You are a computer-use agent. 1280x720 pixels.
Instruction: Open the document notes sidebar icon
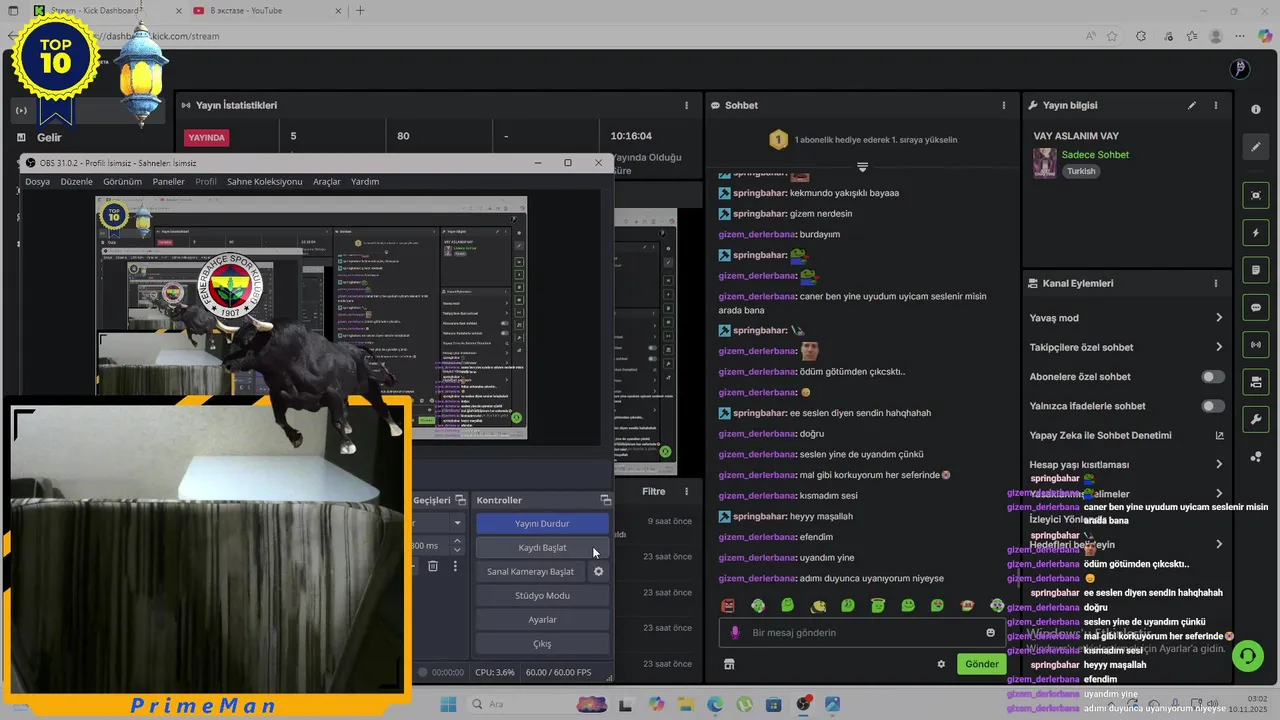1256,270
